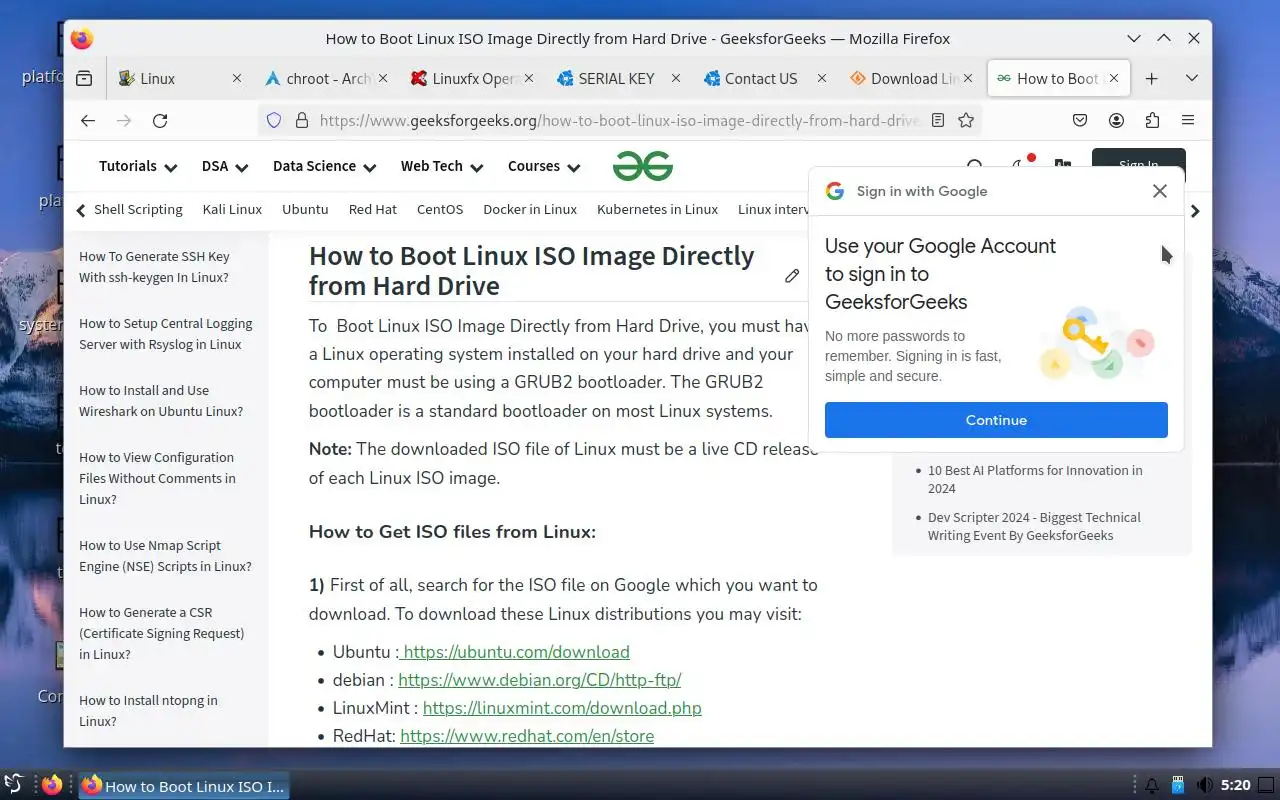The height and width of the screenshot is (800, 1280).
Task: Click the translate language icon in header
Action: [1062, 166]
